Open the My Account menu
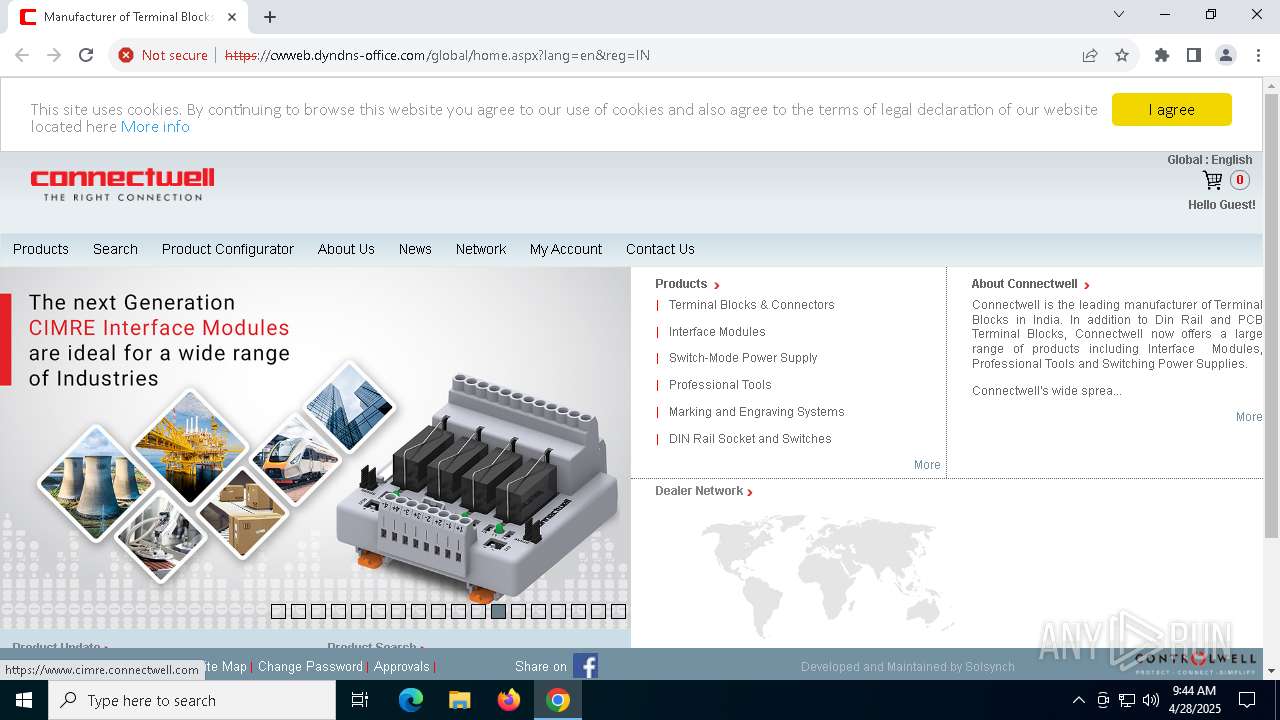Image resolution: width=1280 pixels, height=720 pixels. tap(566, 249)
